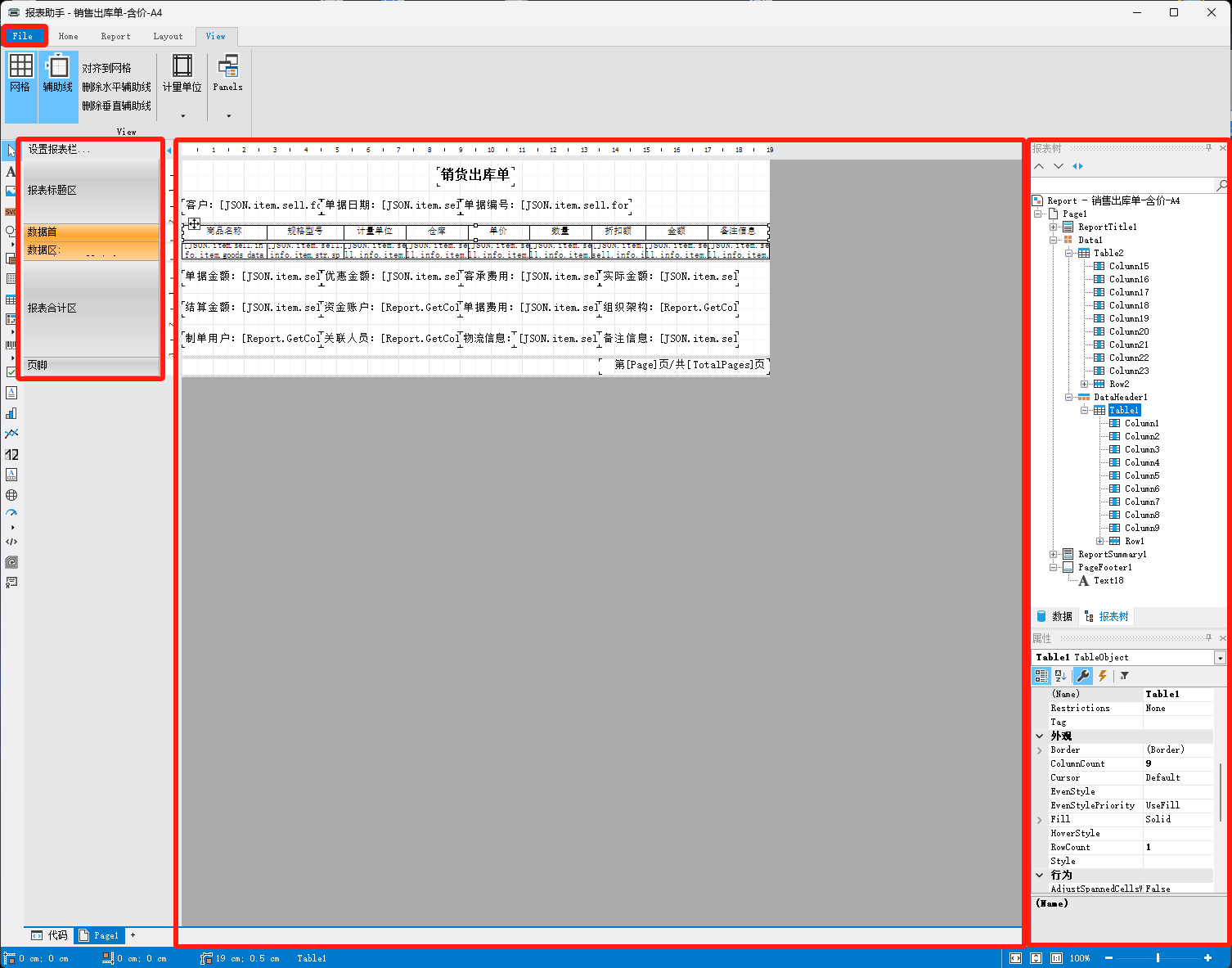1232x968 pixels.
Task: Click the zoom in plus button
Action: pyautogui.click(x=1207, y=958)
